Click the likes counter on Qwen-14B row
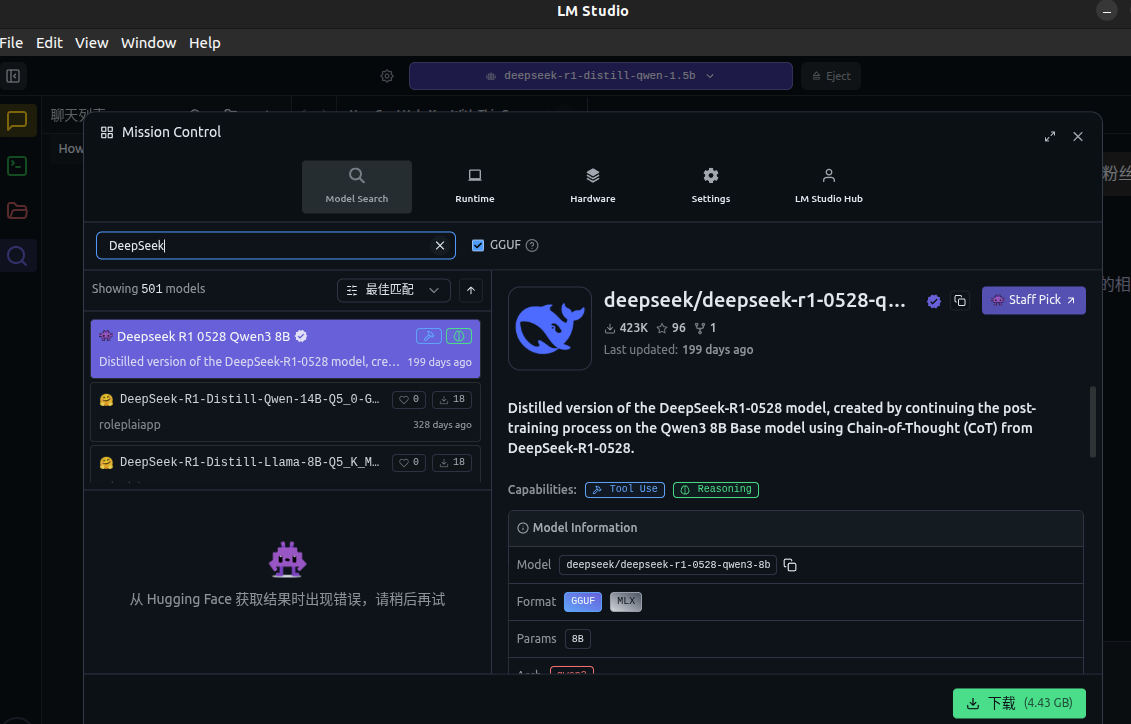Image resolution: width=1131 pixels, height=724 pixels. tap(409, 399)
